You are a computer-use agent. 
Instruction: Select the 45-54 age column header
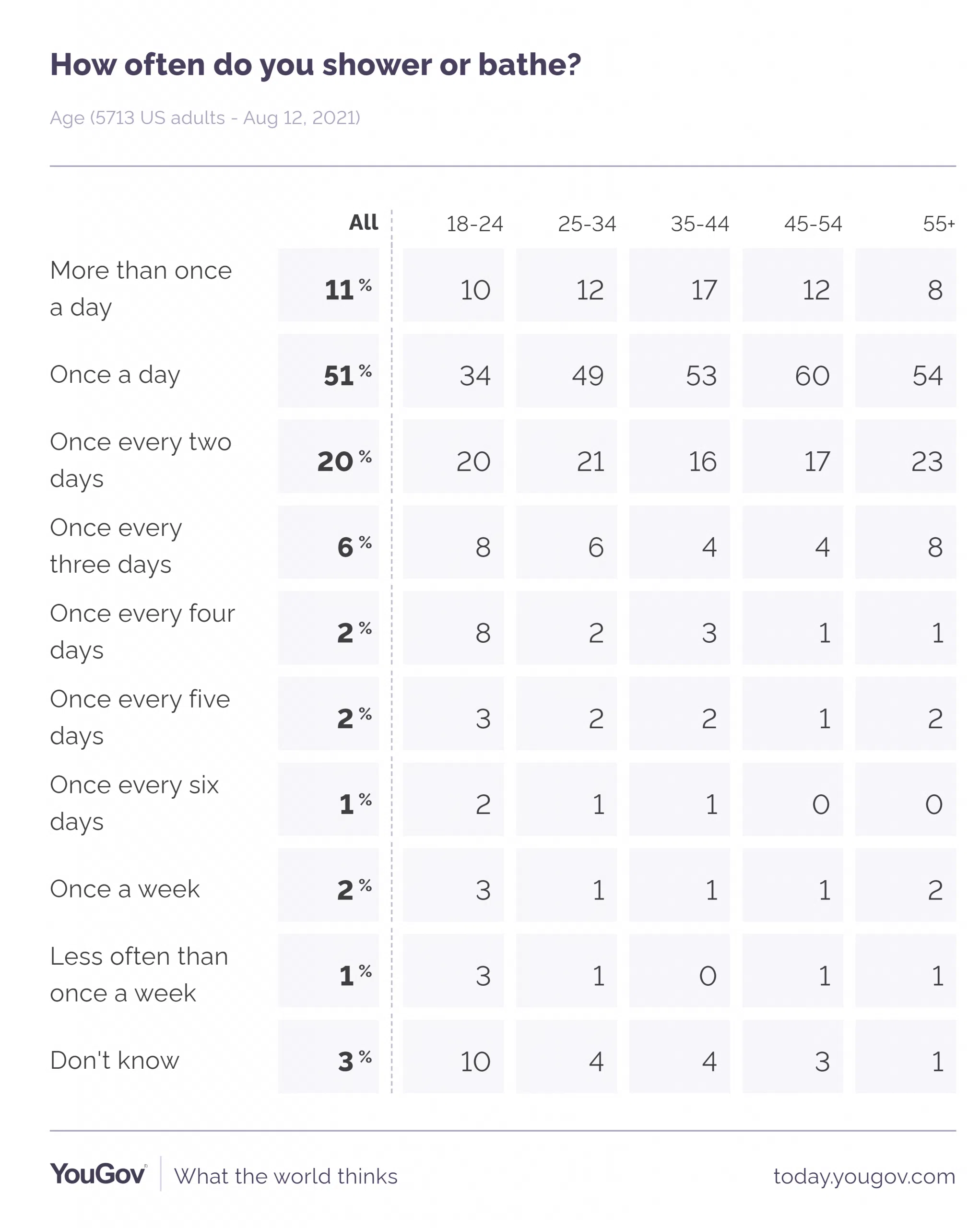812,224
